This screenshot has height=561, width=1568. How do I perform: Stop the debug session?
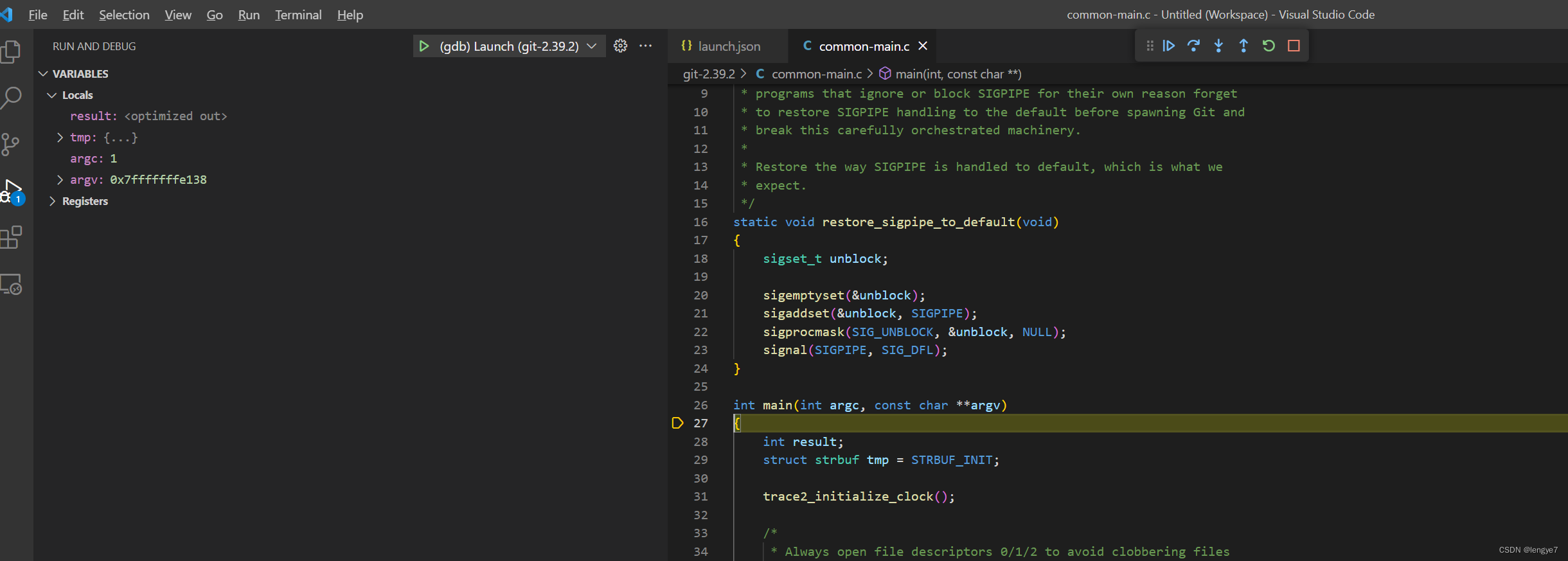pyautogui.click(x=1294, y=46)
